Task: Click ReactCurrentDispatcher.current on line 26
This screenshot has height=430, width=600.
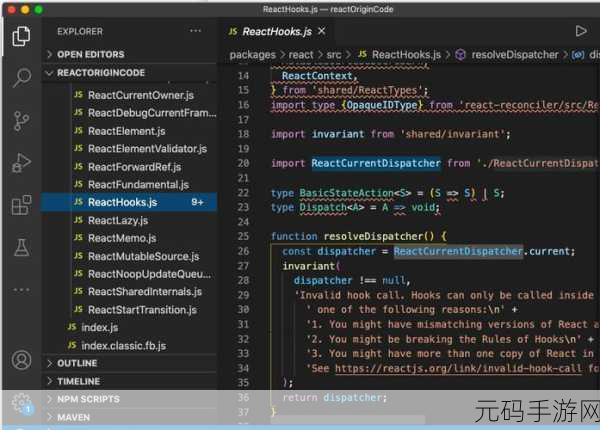Action: pyautogui.click(x=484, y=251)
